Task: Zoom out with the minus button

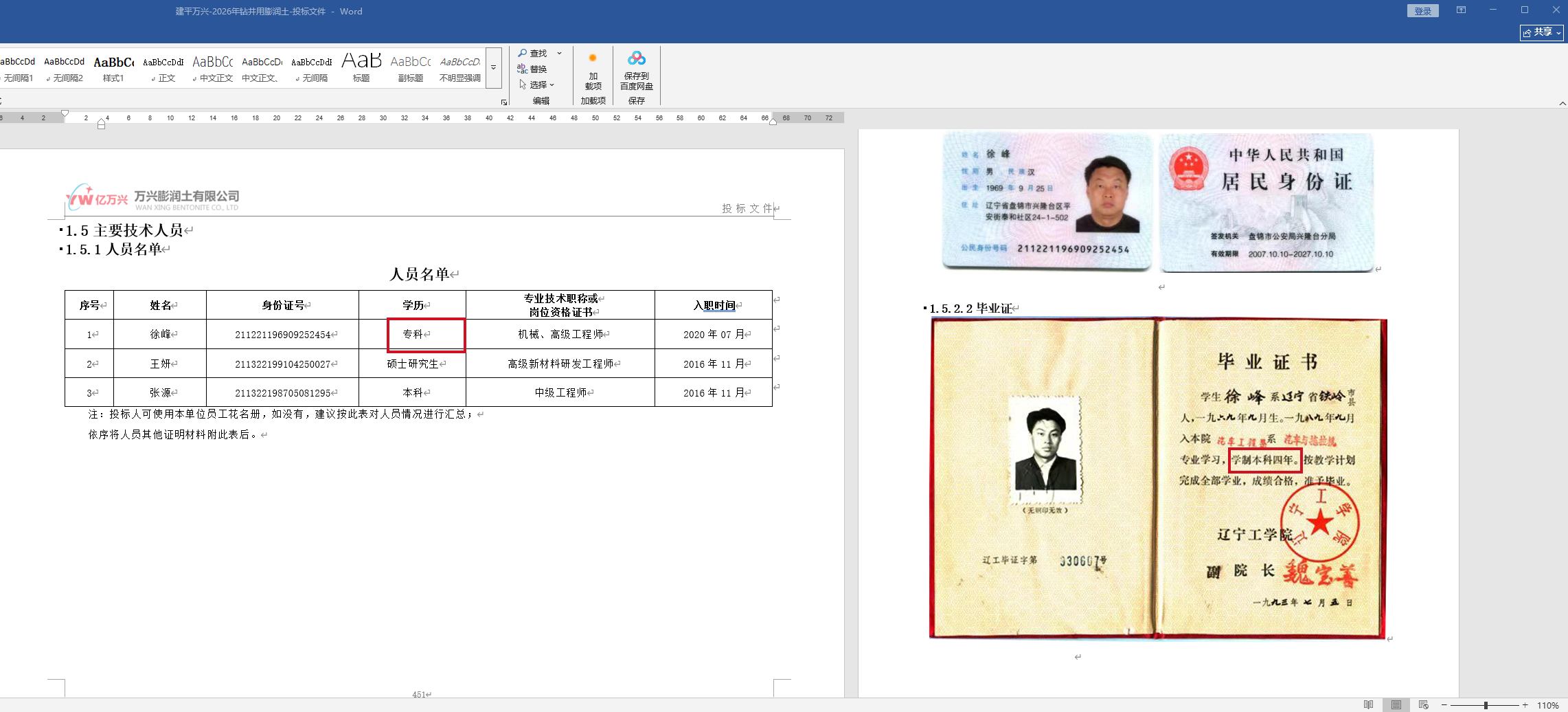Action: click(1444, 705)
